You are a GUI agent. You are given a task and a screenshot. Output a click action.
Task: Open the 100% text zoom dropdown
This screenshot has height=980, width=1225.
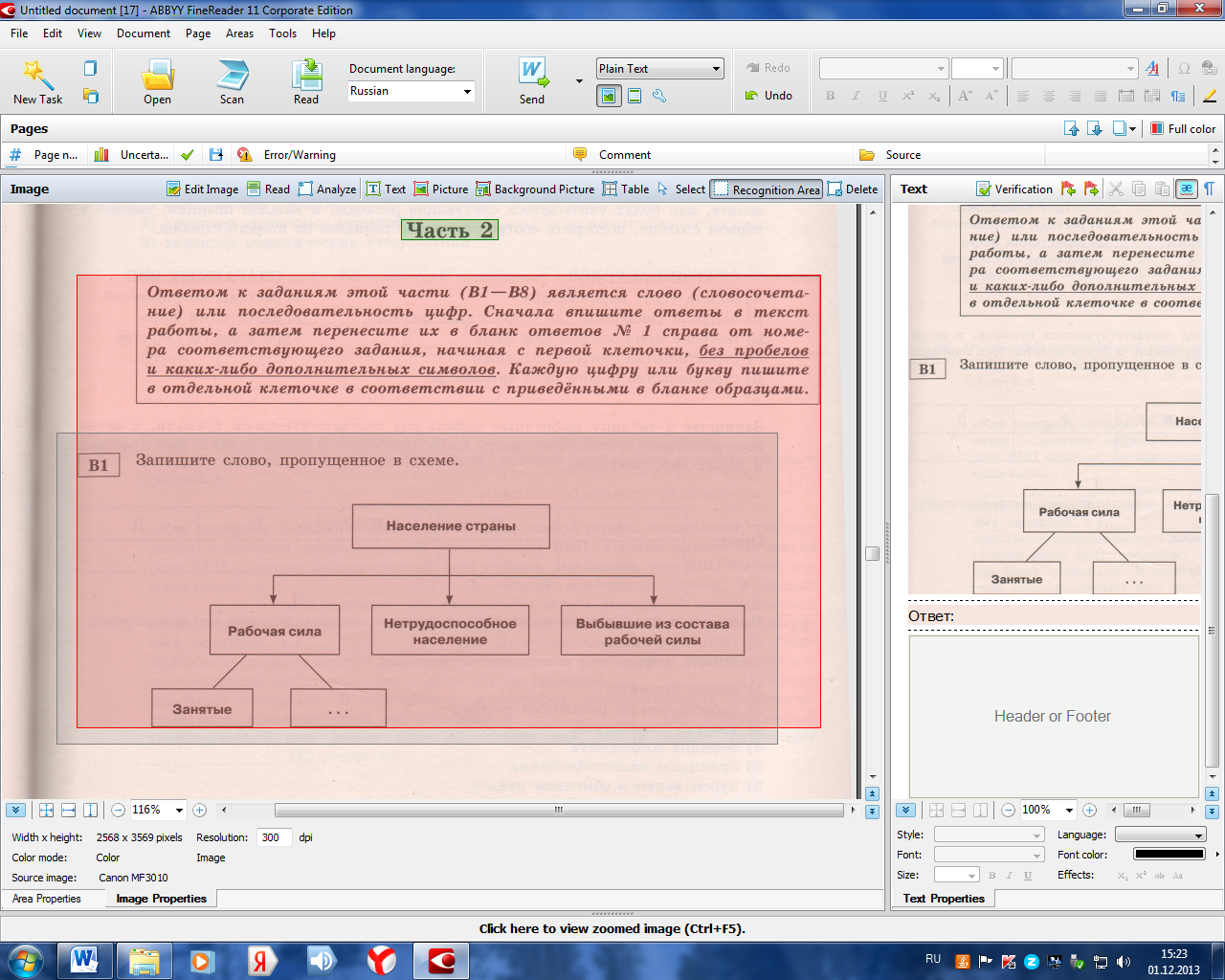(x=1069, y=811)
